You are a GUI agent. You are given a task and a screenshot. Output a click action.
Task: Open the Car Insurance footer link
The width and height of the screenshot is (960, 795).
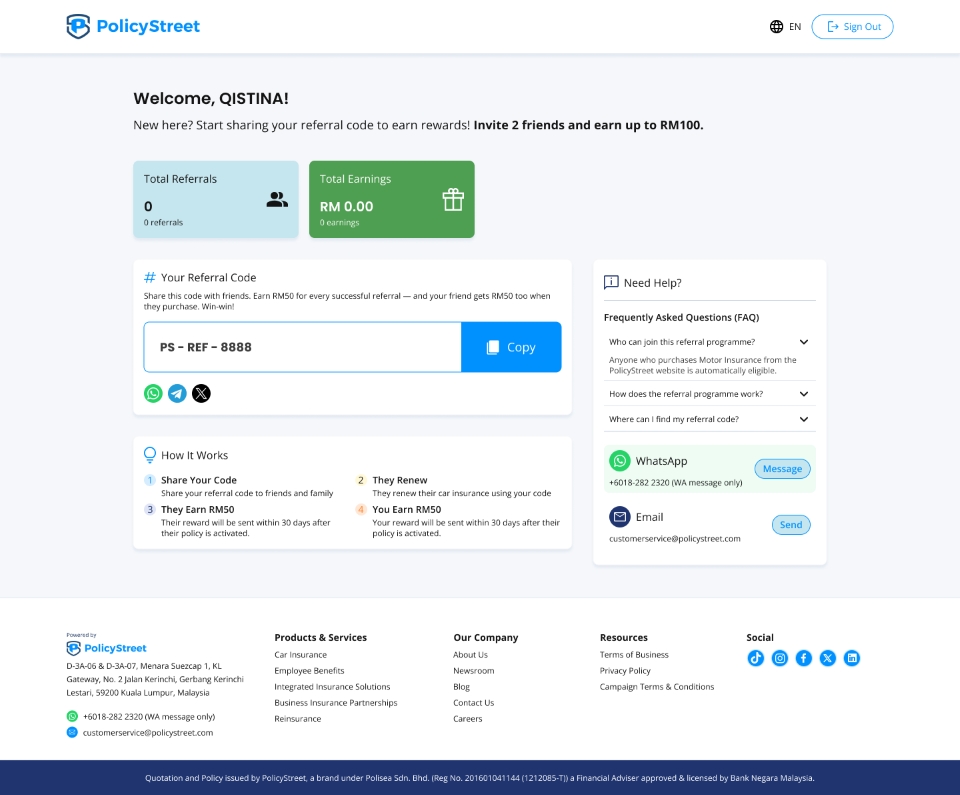301,655
